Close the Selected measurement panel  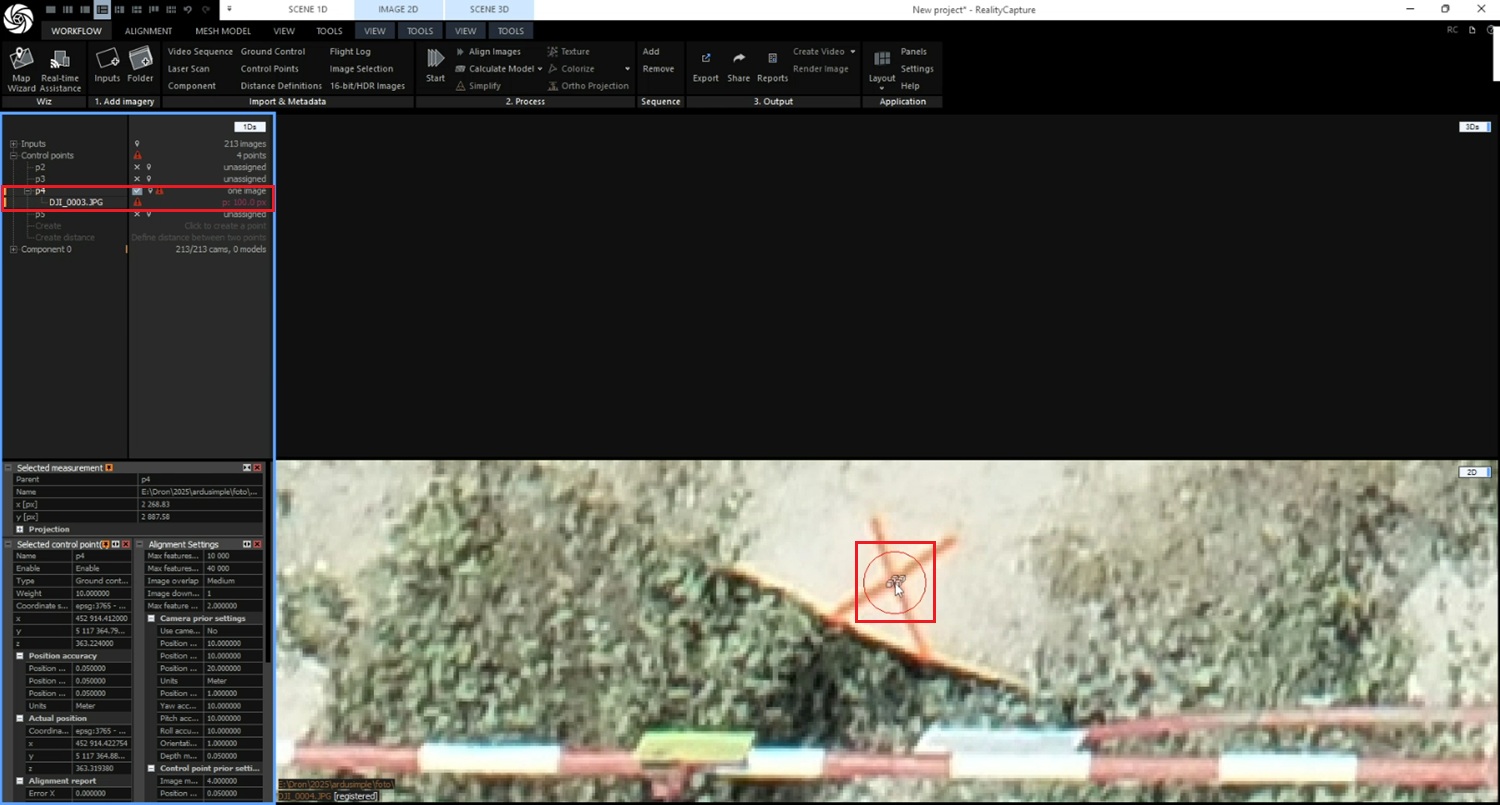coord(257,468)
